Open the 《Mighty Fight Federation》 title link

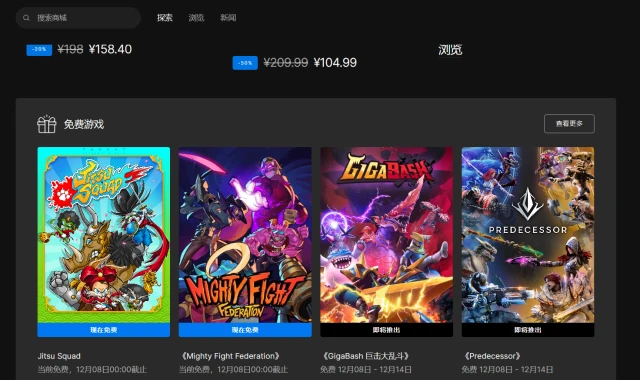pyautogui.click(x=230, y=356)
